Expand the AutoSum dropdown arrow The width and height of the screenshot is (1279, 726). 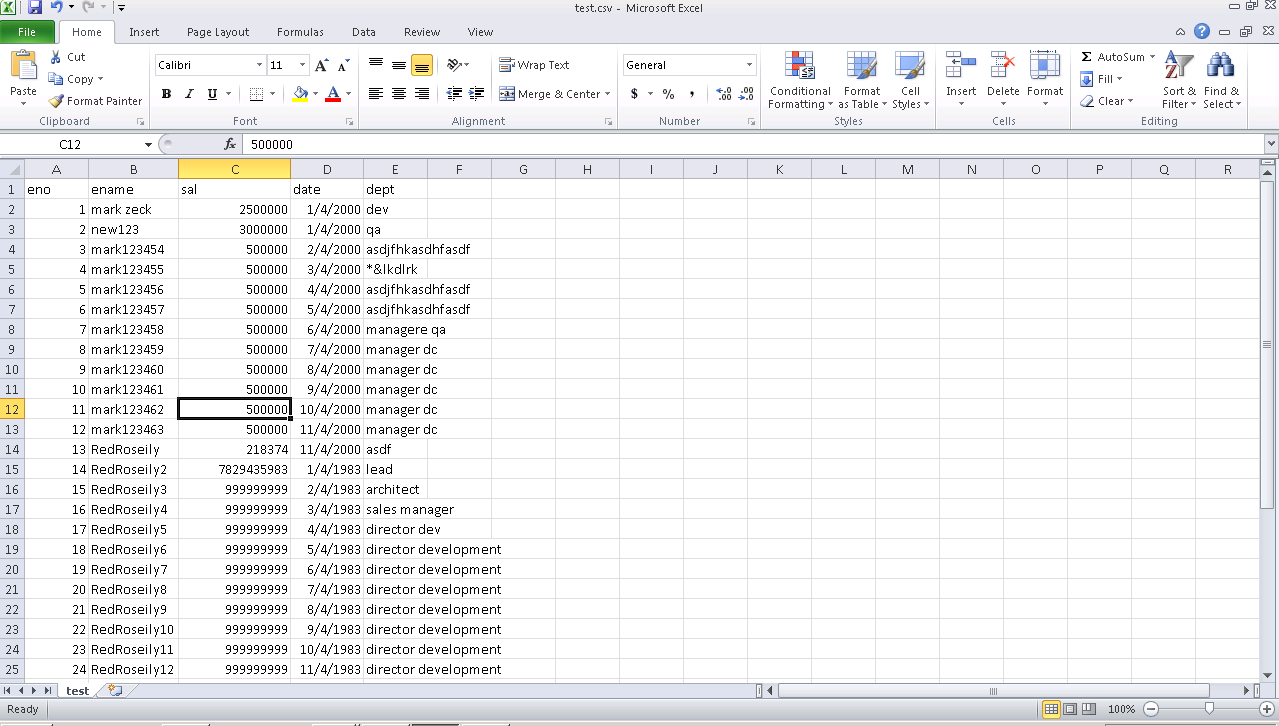1152,57
